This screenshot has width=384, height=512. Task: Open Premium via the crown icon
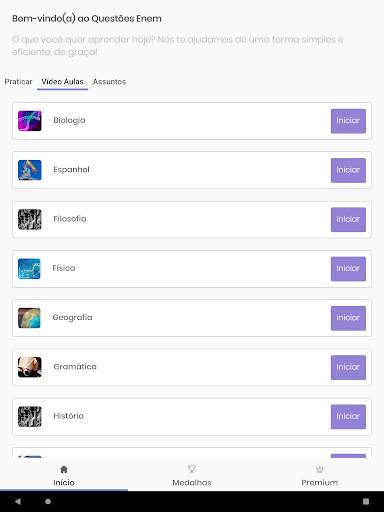(319, 469)
